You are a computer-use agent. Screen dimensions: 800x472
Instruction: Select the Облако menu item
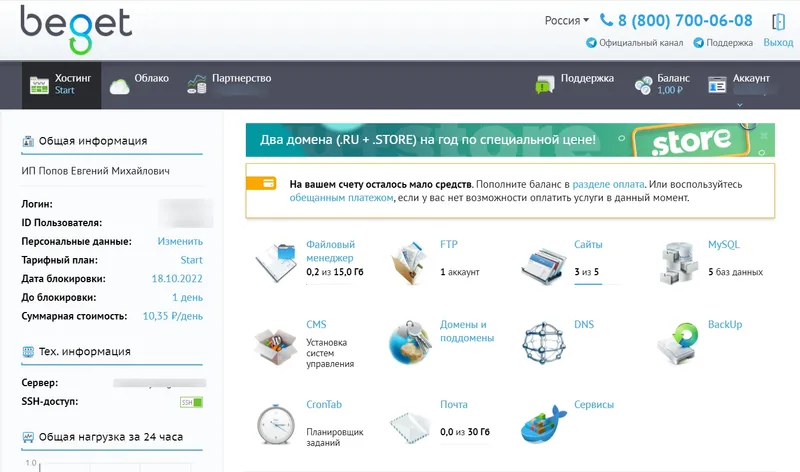139,85
